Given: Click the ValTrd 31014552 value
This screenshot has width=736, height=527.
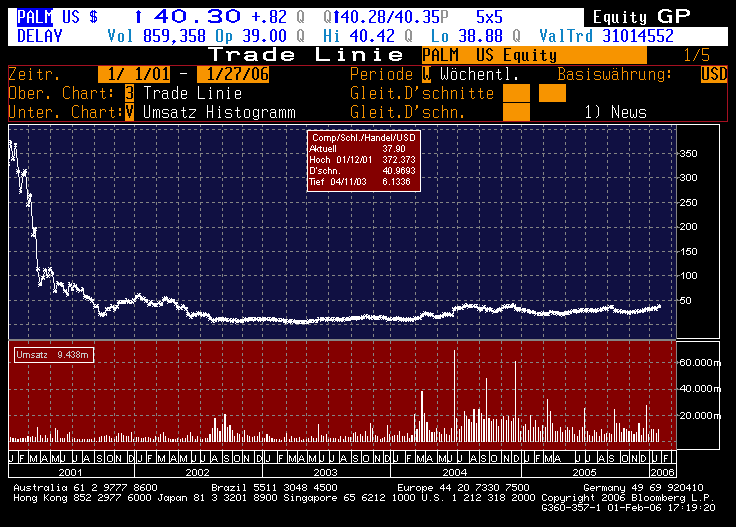Looking at the screenshot, I should (606, 36).
